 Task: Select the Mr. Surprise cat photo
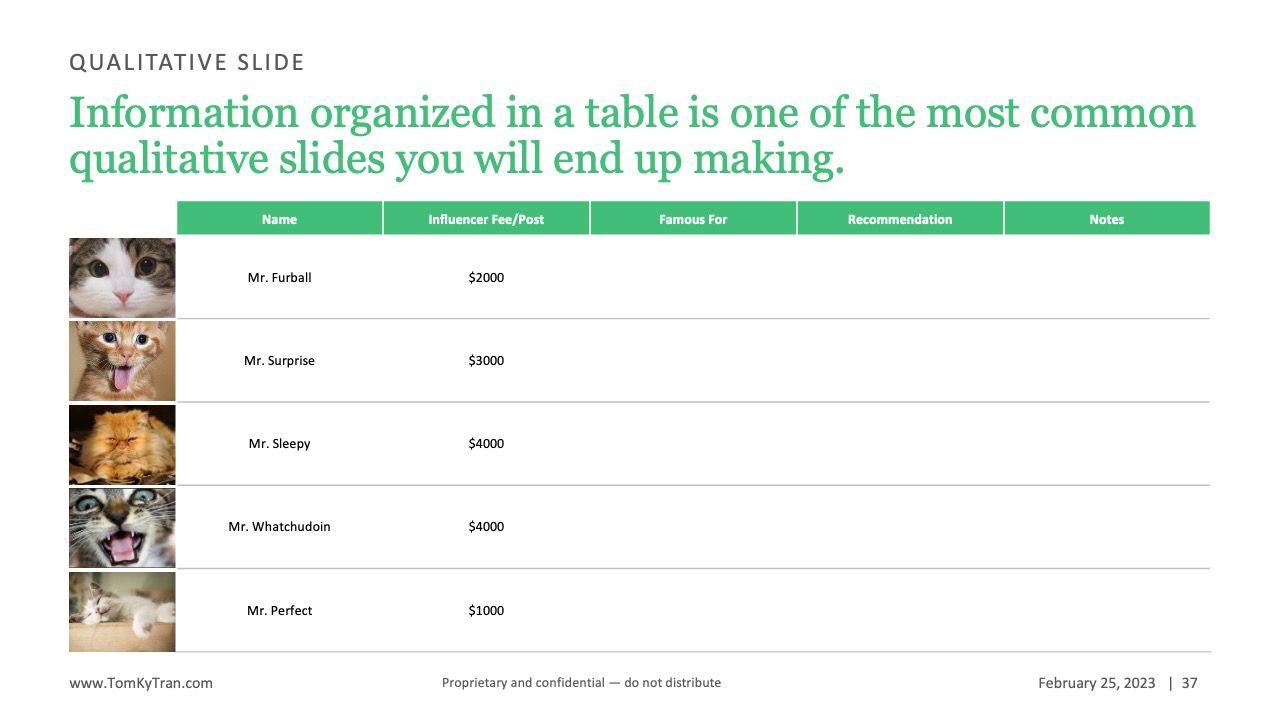click(122, 361)
